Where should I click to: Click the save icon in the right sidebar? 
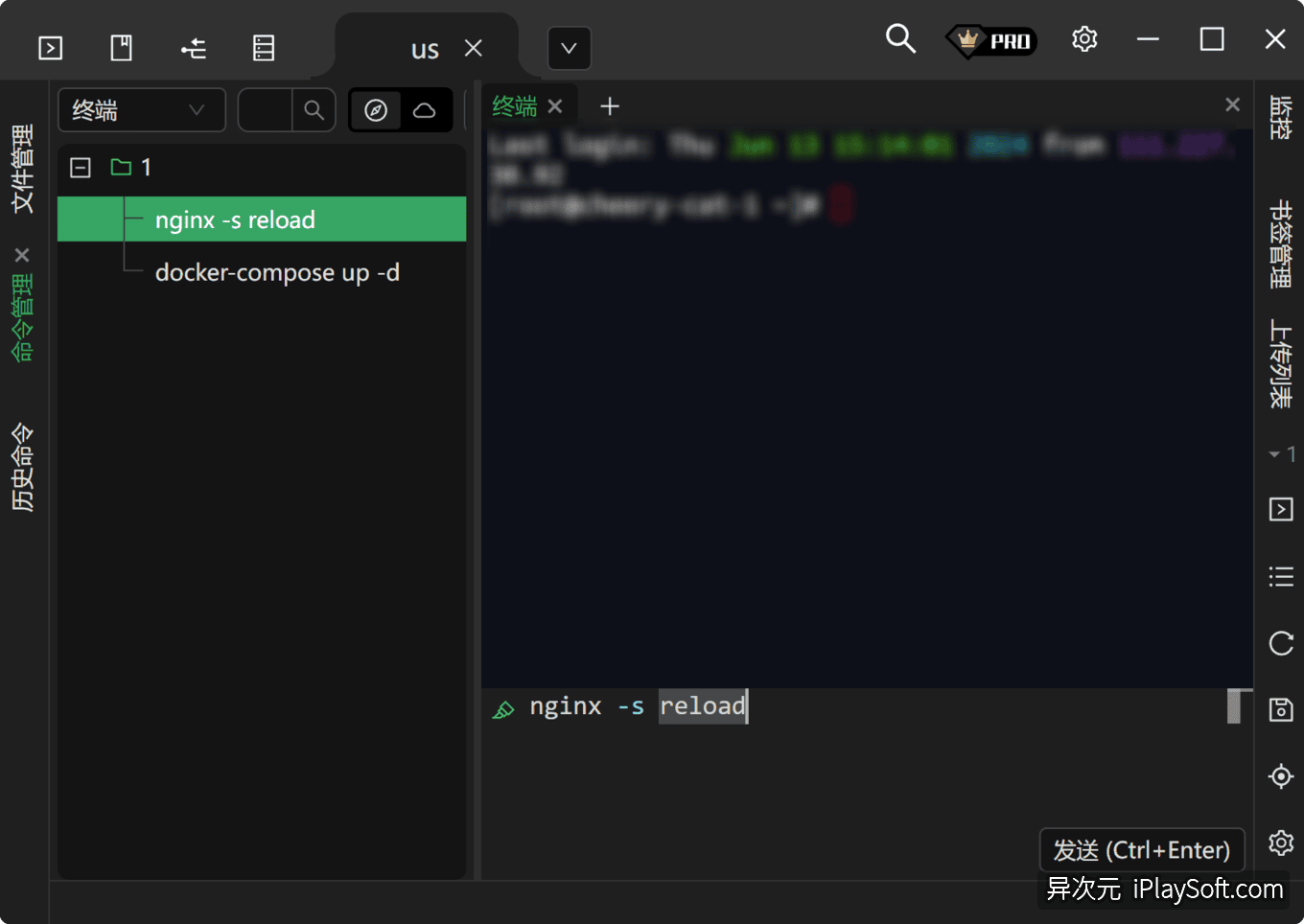pyautogui.click(x=1281, y=709)
